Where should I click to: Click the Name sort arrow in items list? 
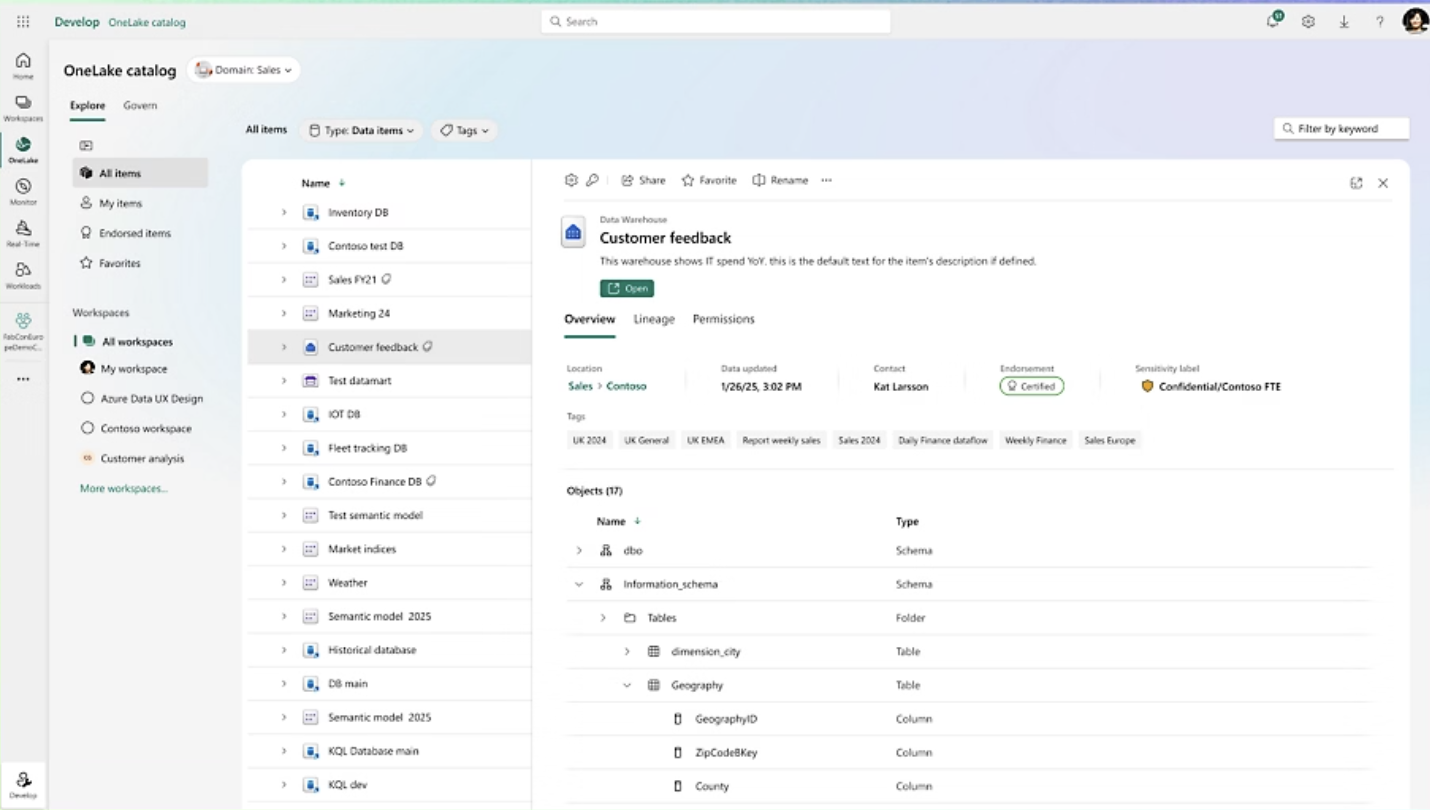coord(342,183)
